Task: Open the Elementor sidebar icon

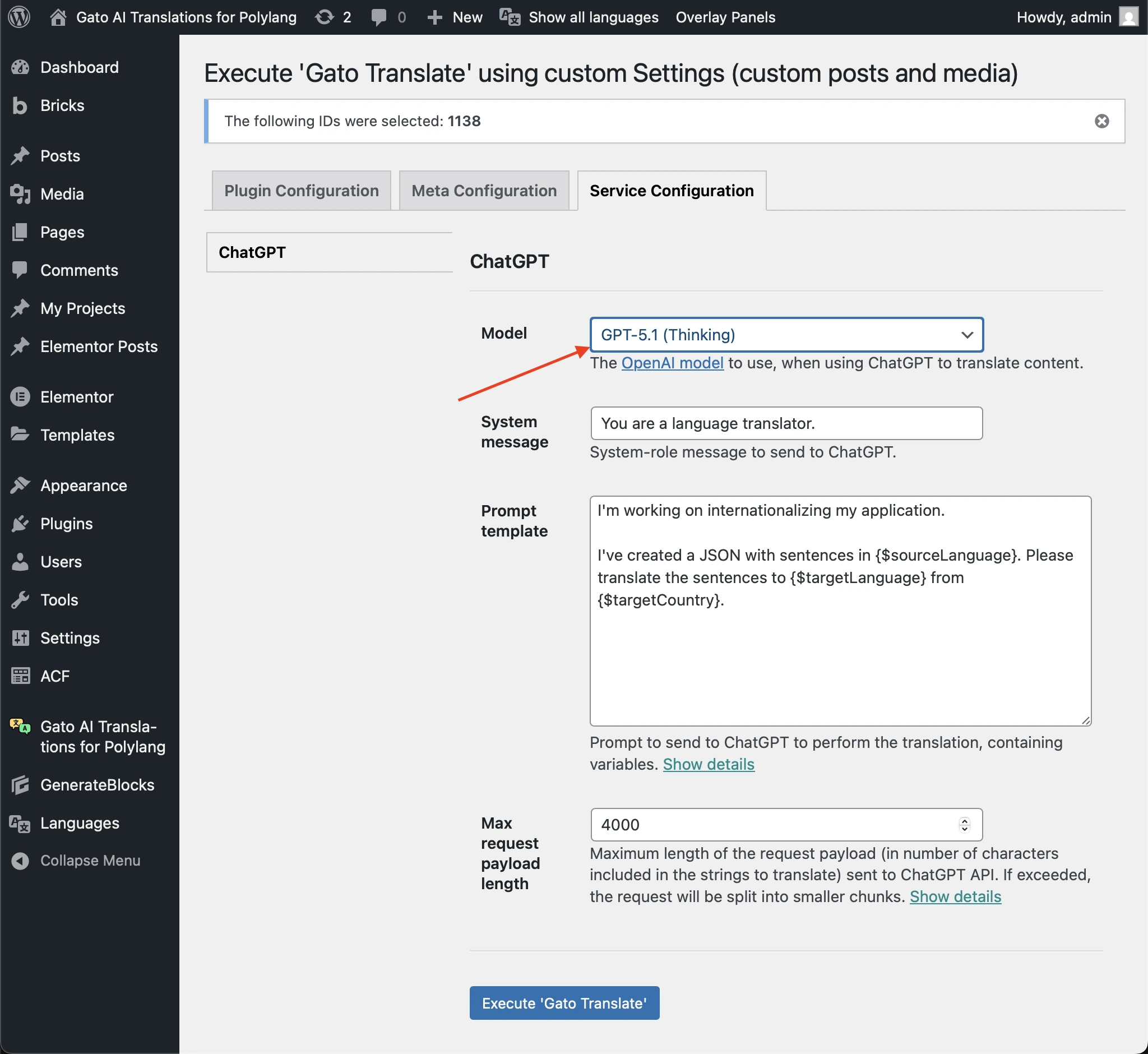Action: [x=20, y=397]
